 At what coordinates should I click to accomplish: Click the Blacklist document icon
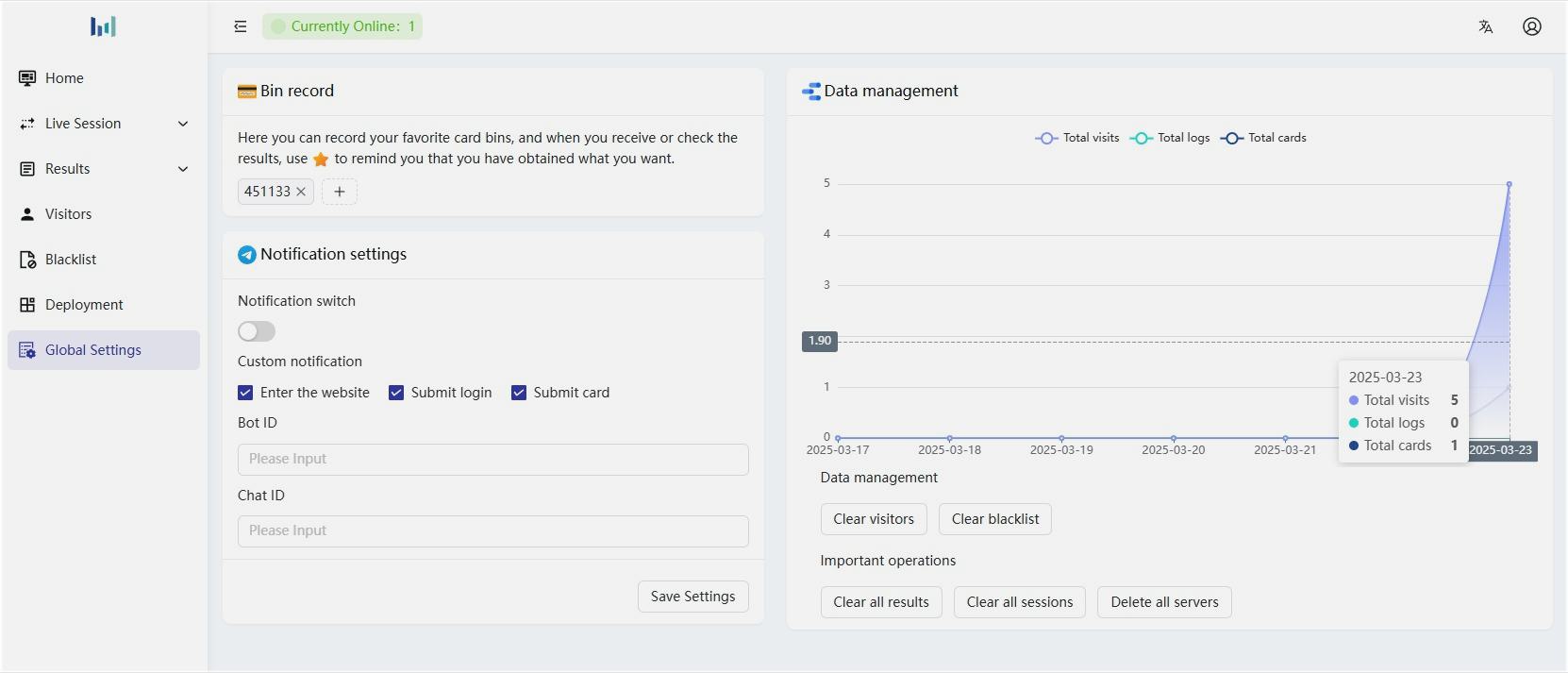pos(27,260)
